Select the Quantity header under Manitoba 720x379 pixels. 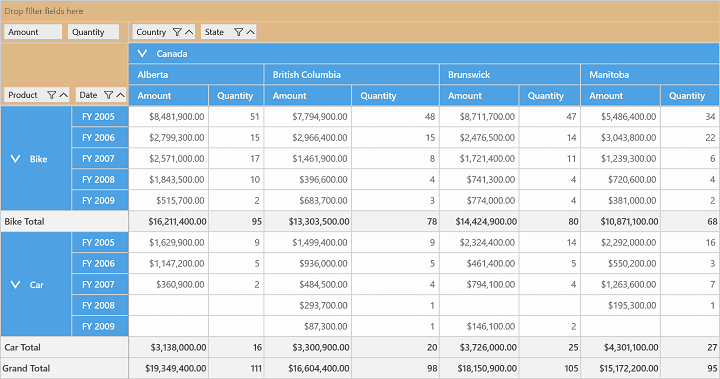point(690,96)
